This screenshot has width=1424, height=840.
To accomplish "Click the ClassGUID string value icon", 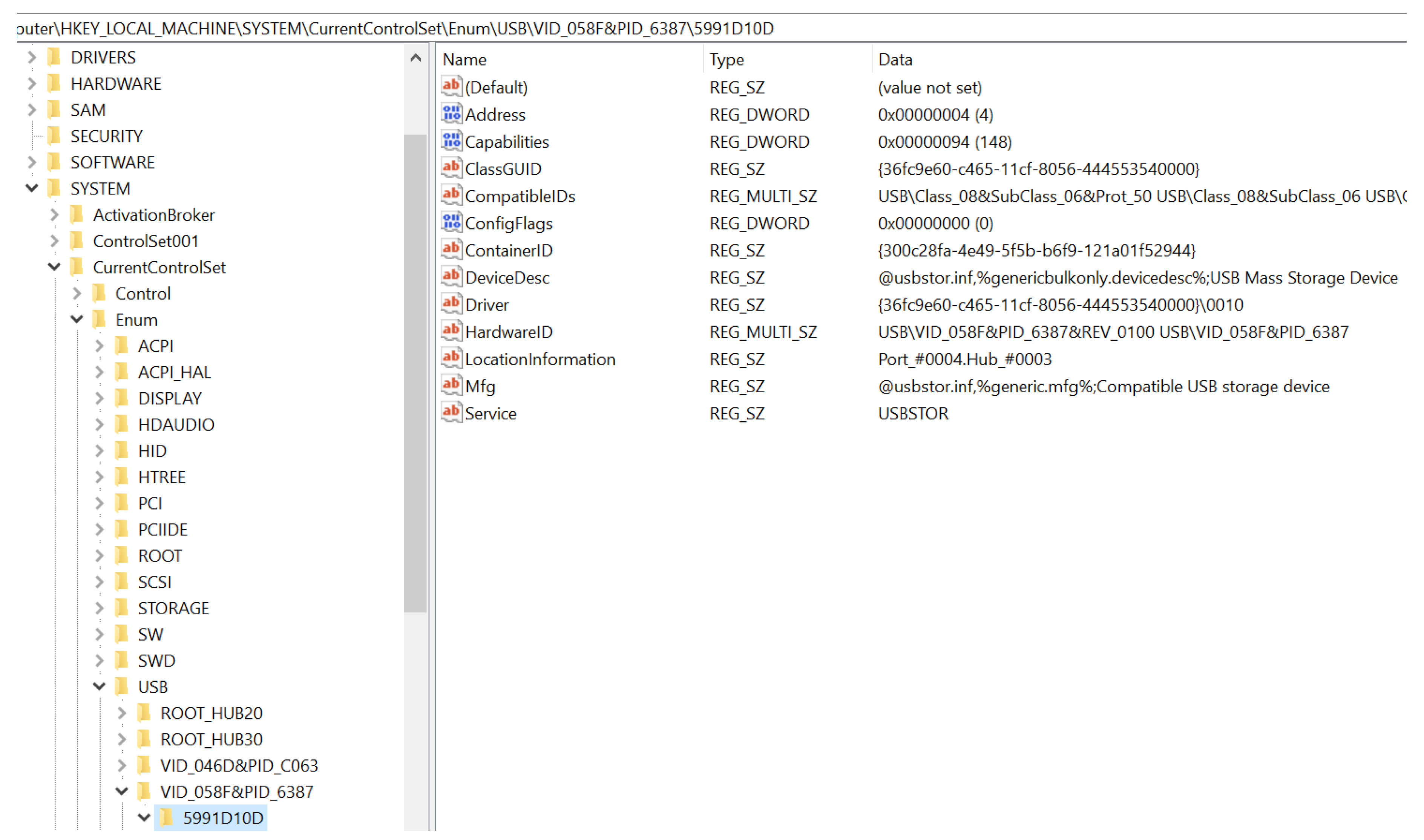I will tap(451, 168).
